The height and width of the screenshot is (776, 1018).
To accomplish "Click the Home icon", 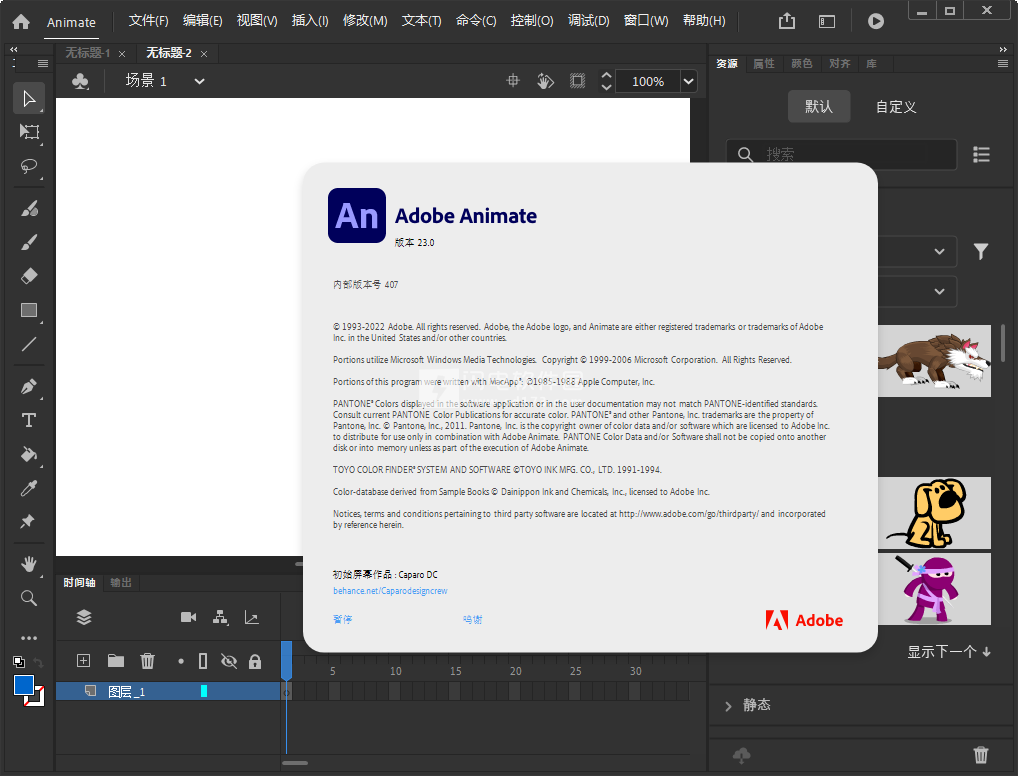I will click(x=21, y=21).
